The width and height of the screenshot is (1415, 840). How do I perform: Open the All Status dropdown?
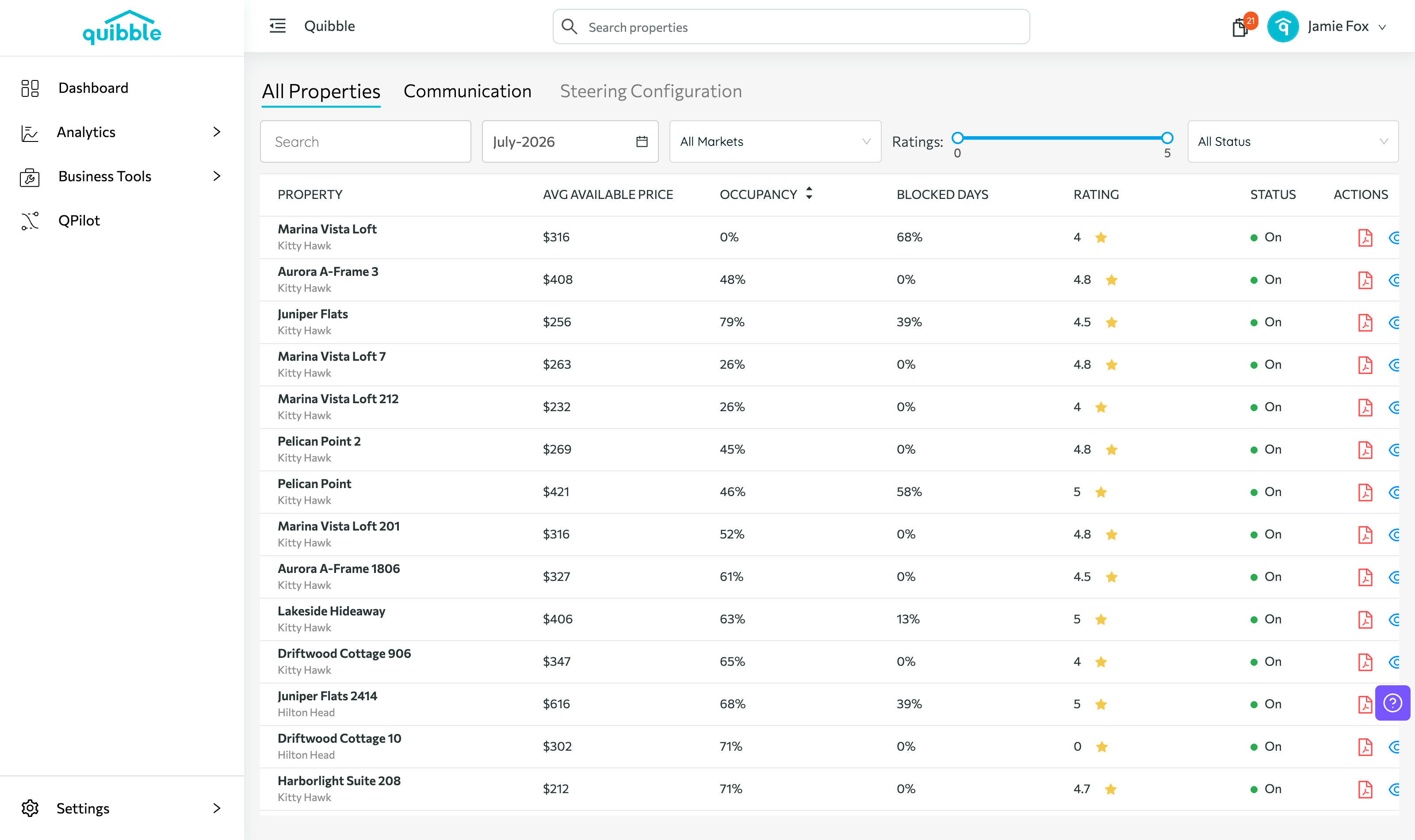[1292, 141]
